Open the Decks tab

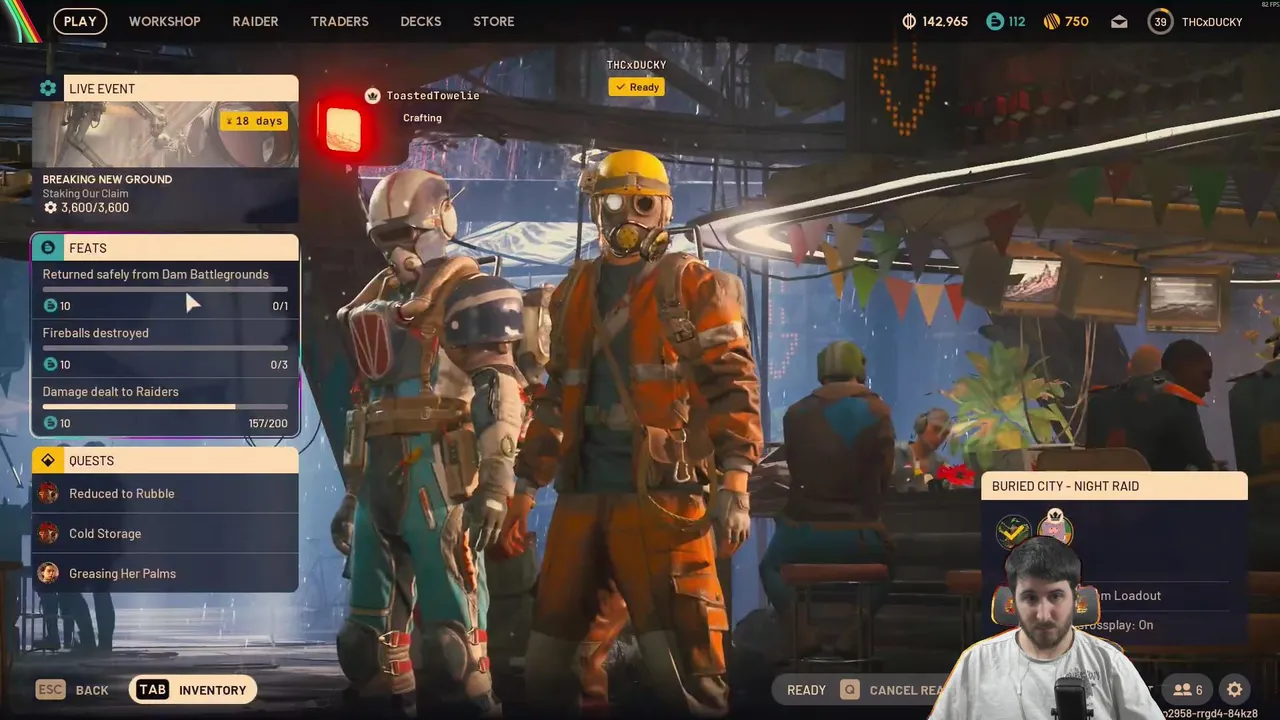click(x=421, y=21)
